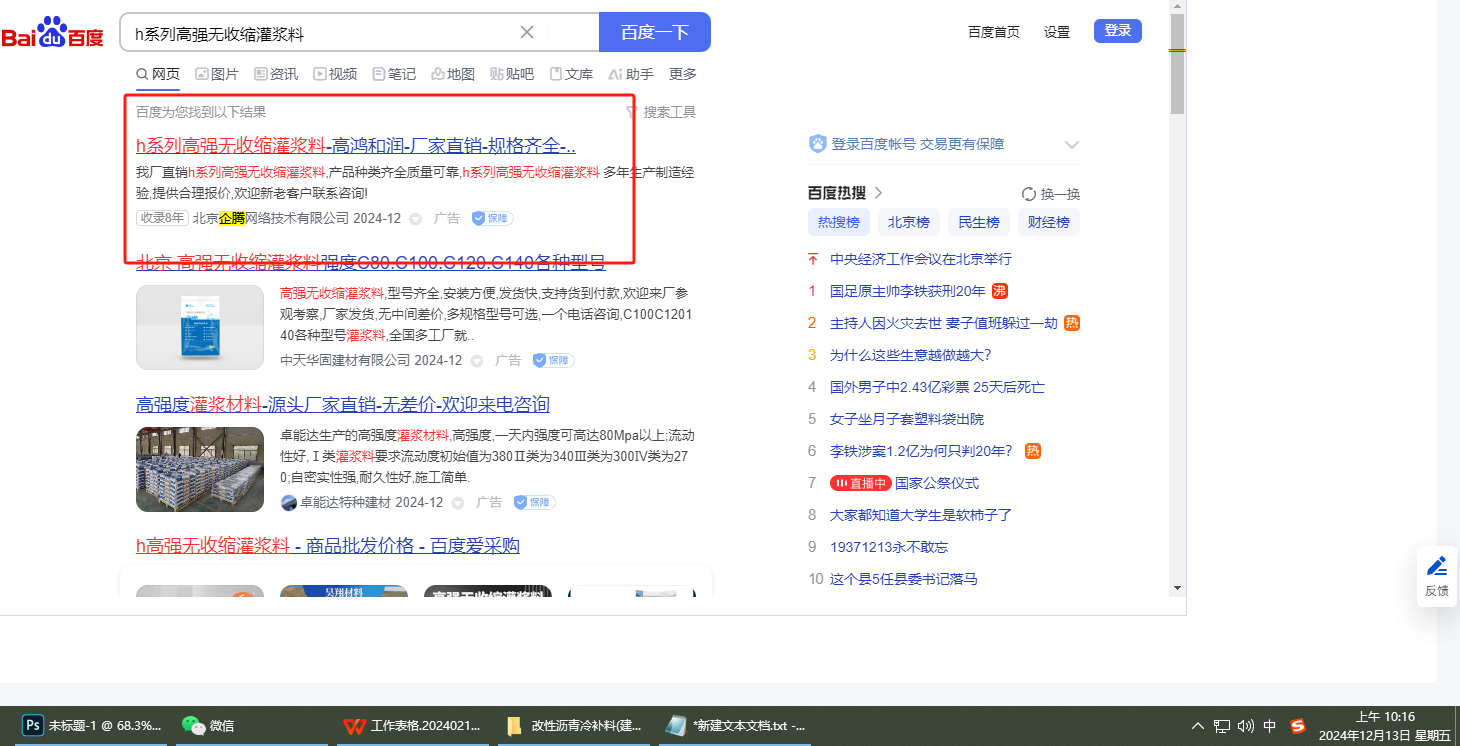Open 搜索工具 filter options

click(x=660, y=112)
